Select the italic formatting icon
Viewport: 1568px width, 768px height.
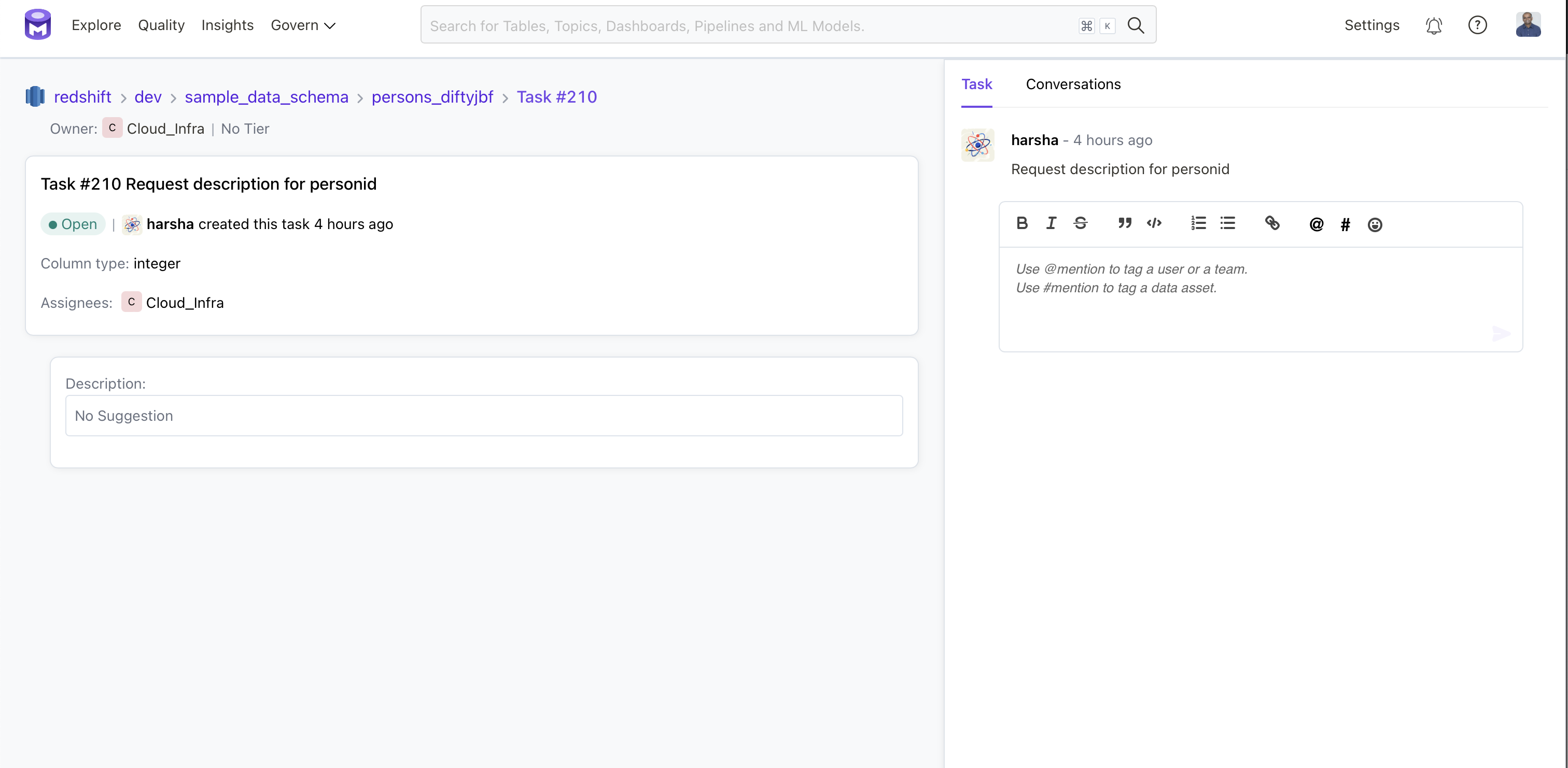(x=1051, y=223)
